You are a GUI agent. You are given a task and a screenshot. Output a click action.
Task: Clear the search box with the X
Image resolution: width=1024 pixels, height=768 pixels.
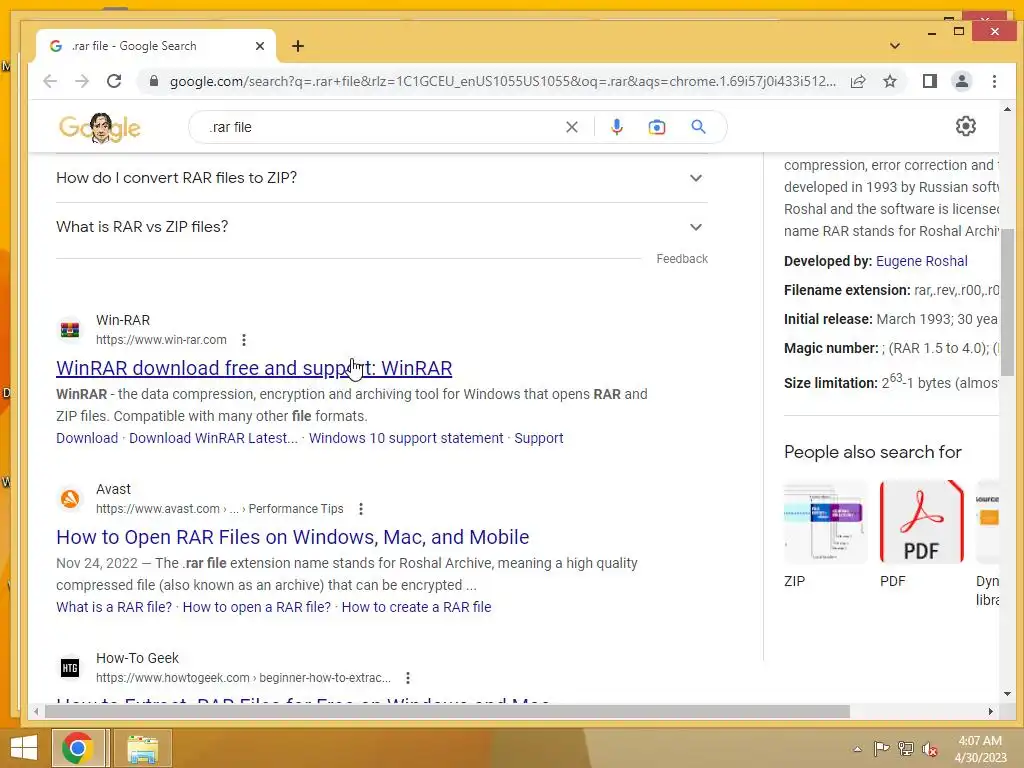click(571, 127)
